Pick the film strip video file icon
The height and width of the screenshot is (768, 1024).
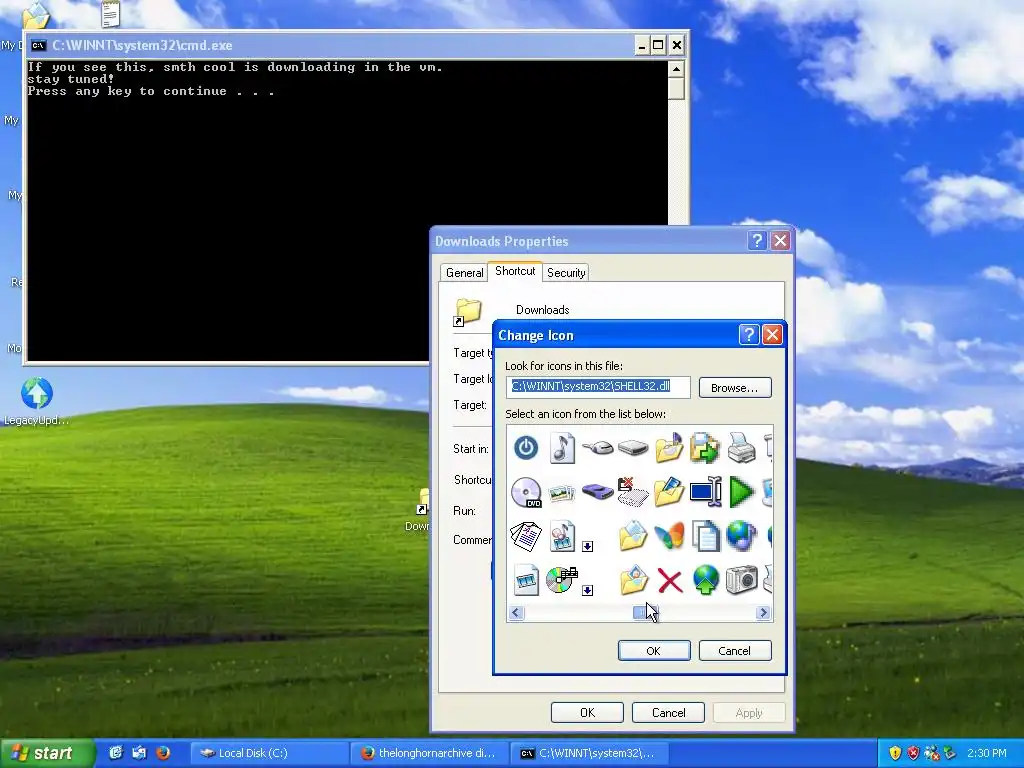(x=526, y=580)
